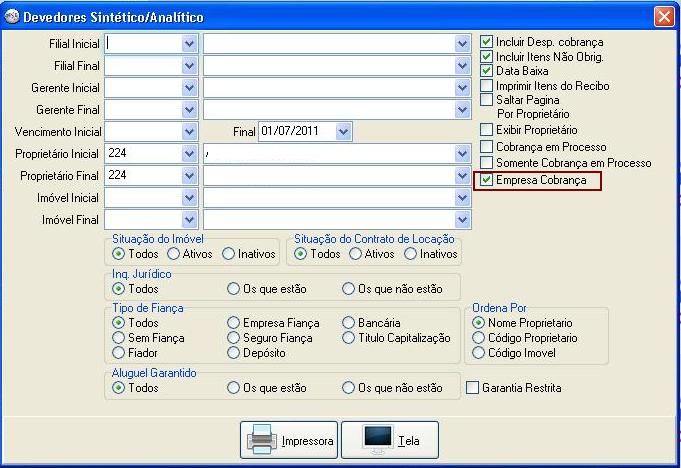
Task: Expand the Imóvel Final description dropdown
Action: pos(461,219)
